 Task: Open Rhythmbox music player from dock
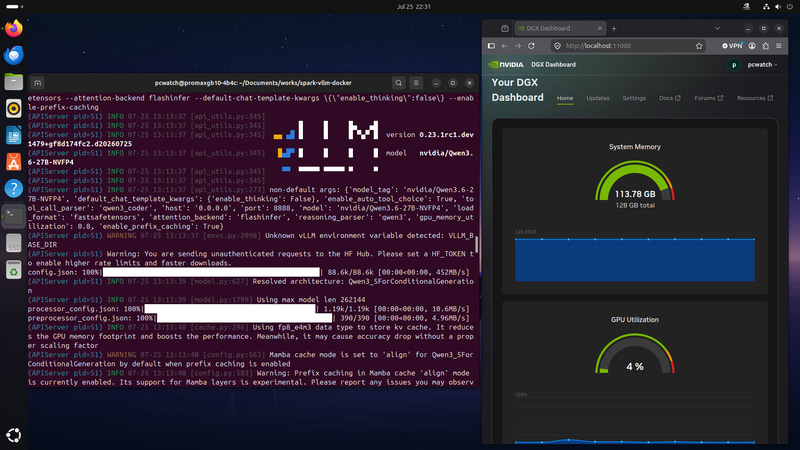14,108
